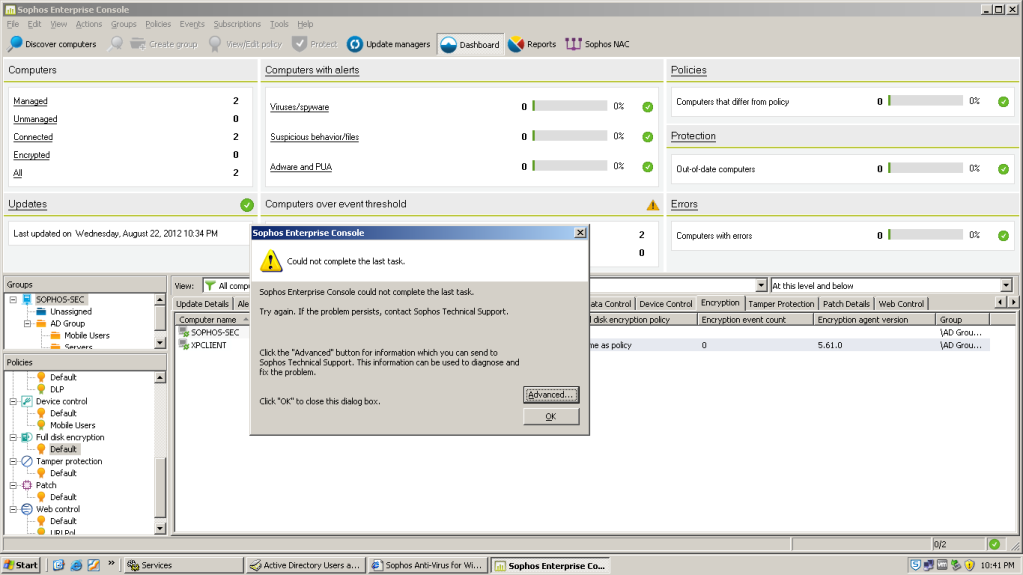The height and width of the screenshot is (575, 1023).
Task: Collapse the Tamper protection node
Action: 13,461
